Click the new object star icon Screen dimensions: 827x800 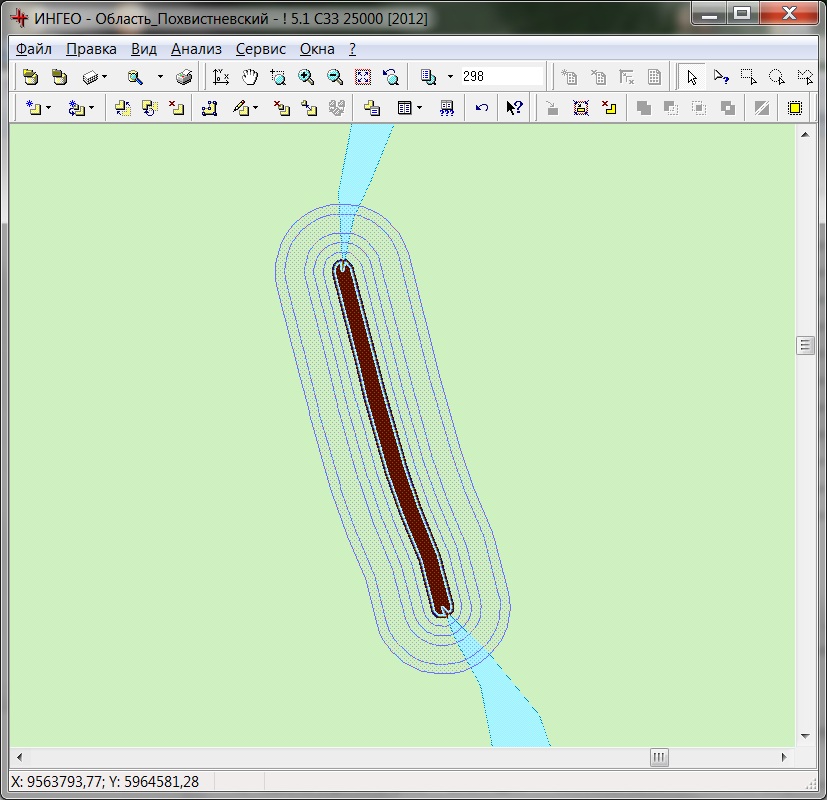(x=34, y=108)
